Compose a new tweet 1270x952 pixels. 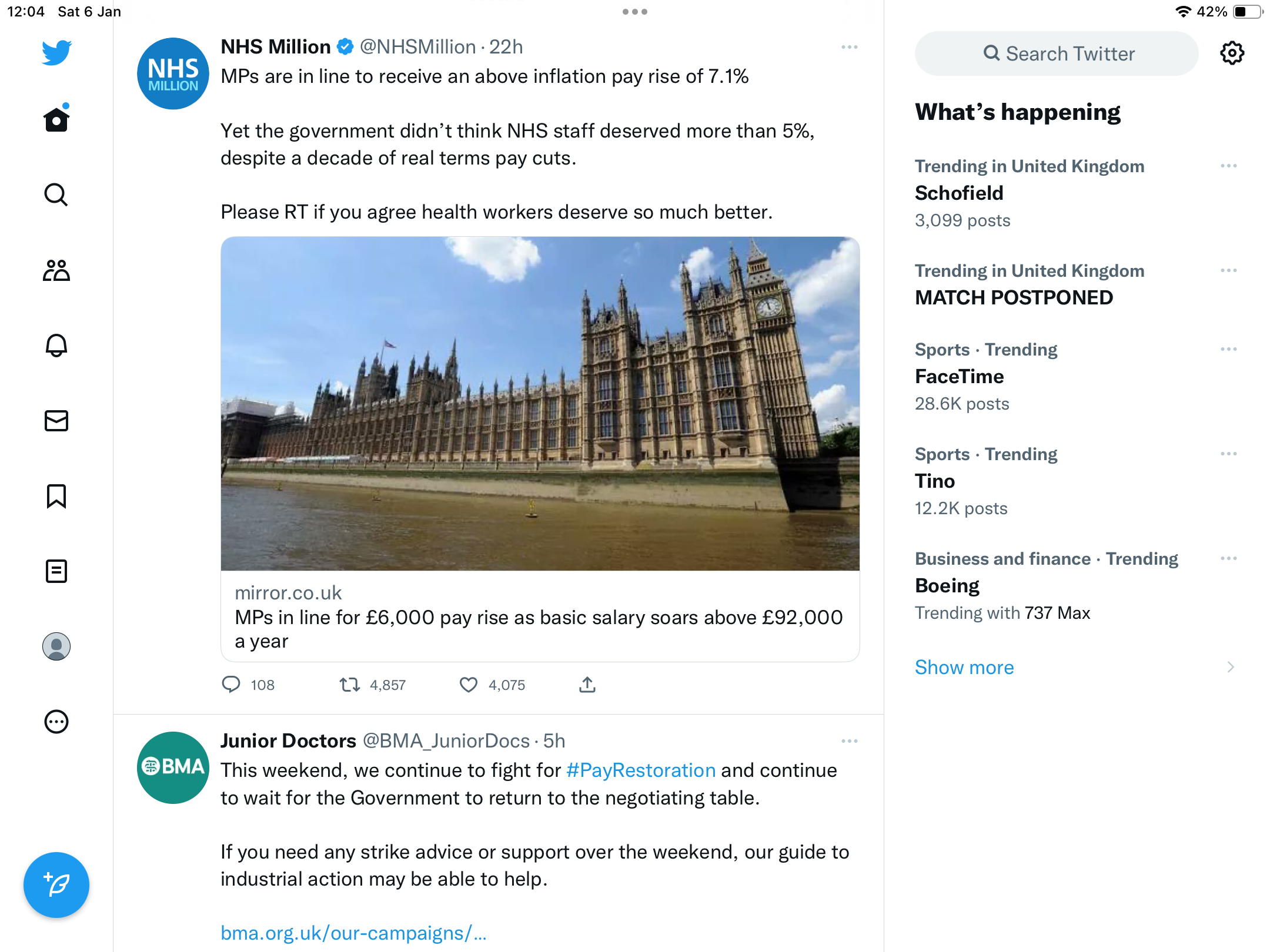56,885
